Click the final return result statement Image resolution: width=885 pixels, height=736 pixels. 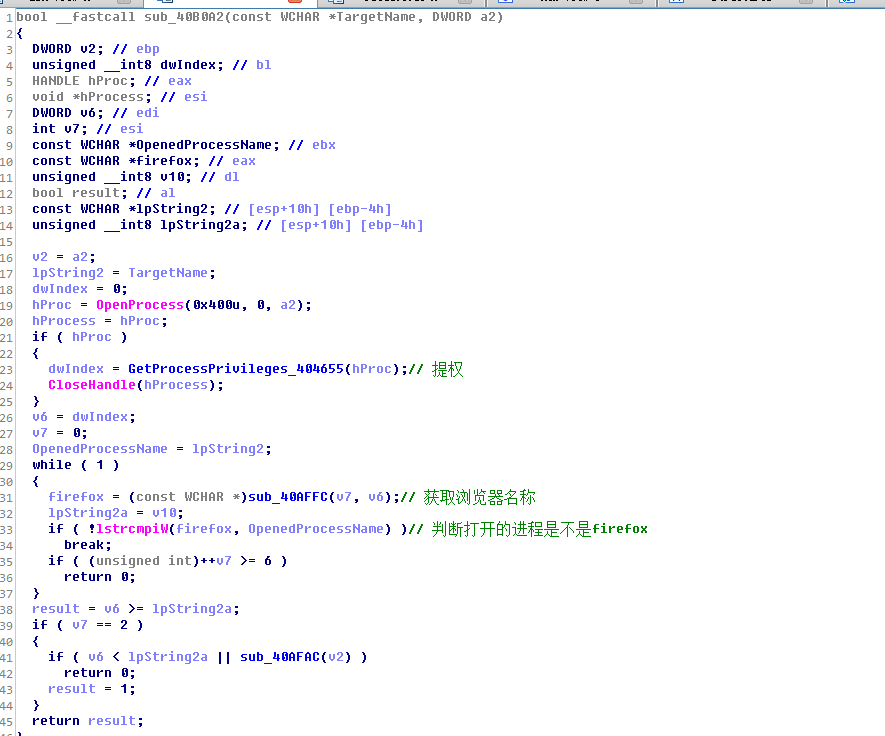(88, 721)
